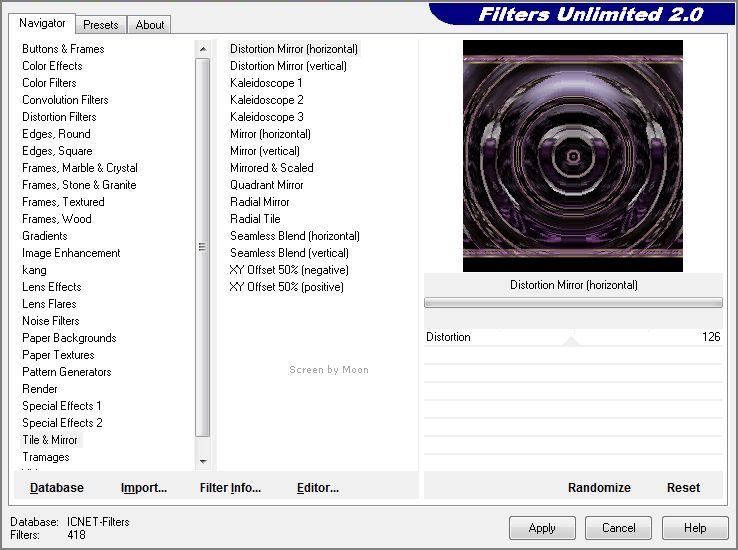Launch the filter Editor...
The width and height of the screenshot is (738, 550).
(318, 488)
